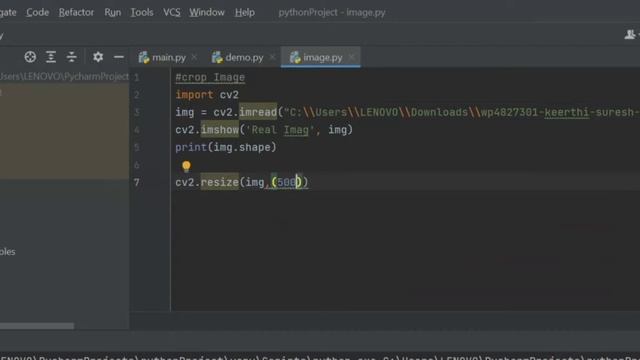Open the Tools menu
The height and width of the screenshot is (360, 640).
(x=142, y=12)
